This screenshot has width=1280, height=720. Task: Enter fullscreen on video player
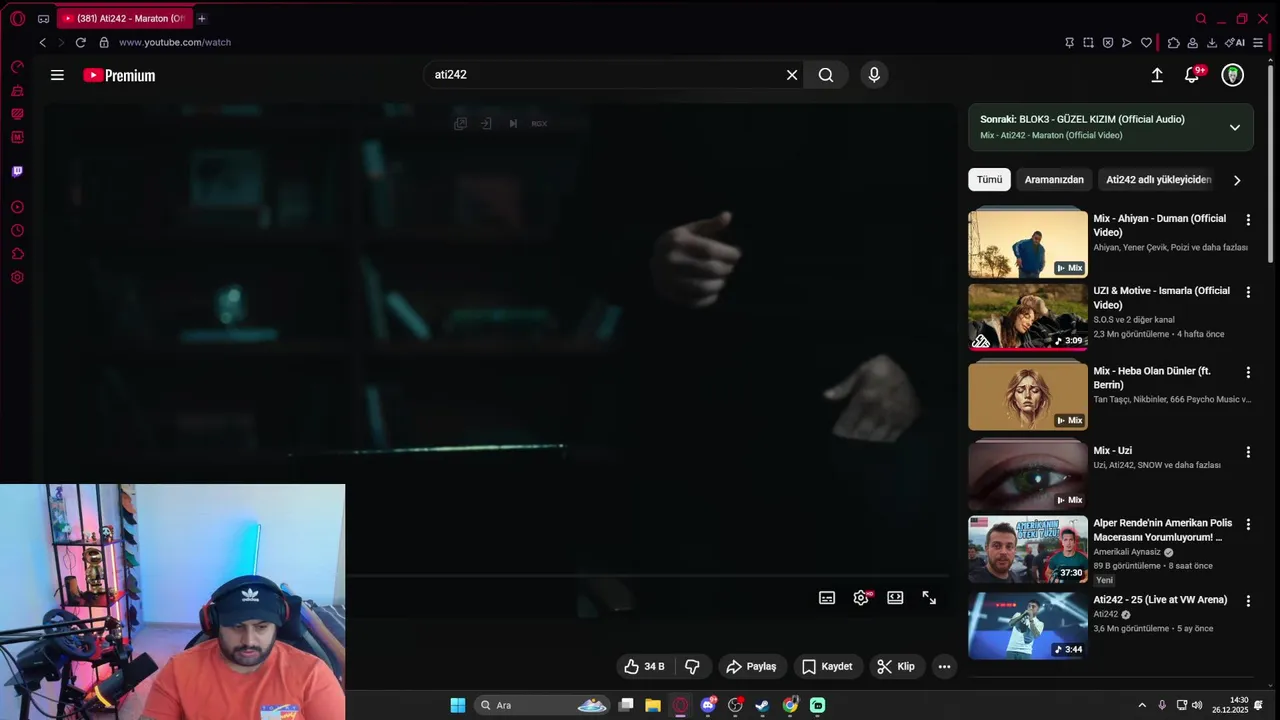pos(929,598)
